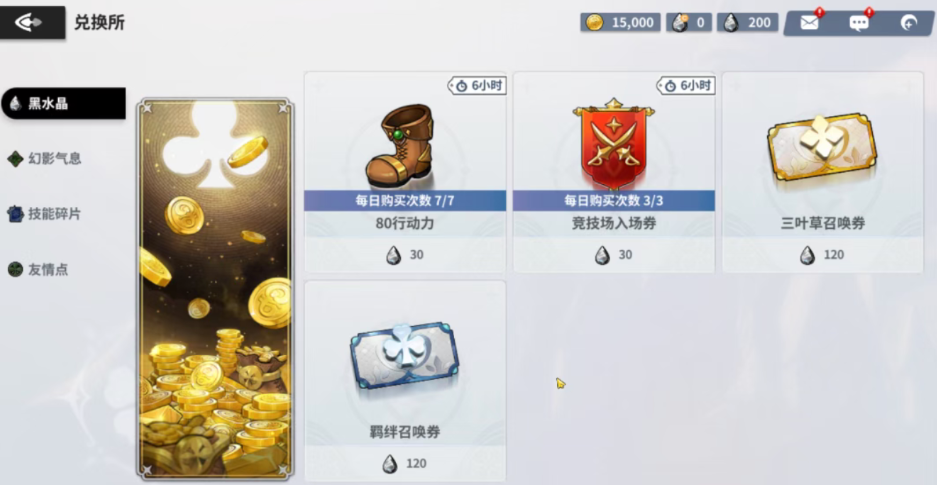This screenshot has width=937, height=485.
Task: Click the gold coins clover banner
Action: tap(215, 289)
